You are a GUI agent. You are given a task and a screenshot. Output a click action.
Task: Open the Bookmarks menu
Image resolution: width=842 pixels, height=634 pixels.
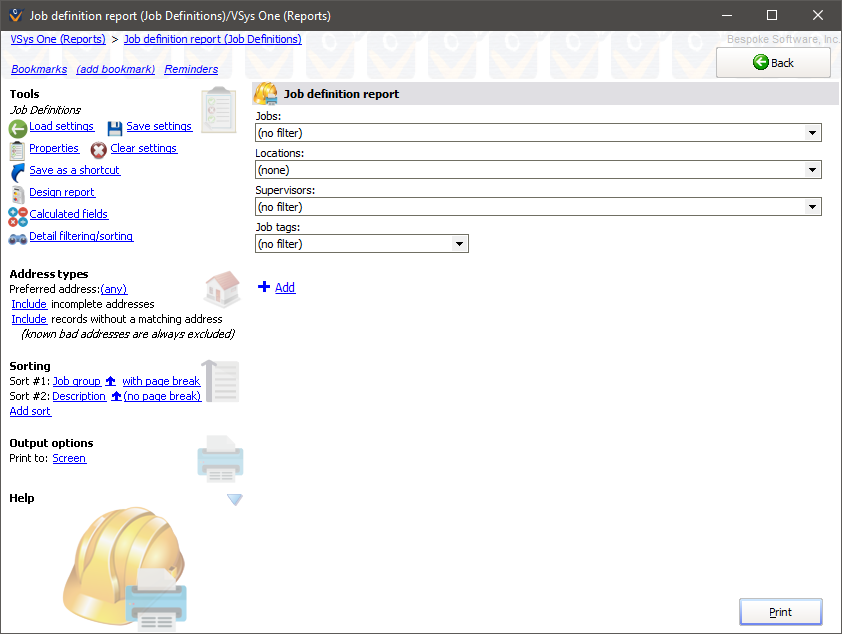39,69
